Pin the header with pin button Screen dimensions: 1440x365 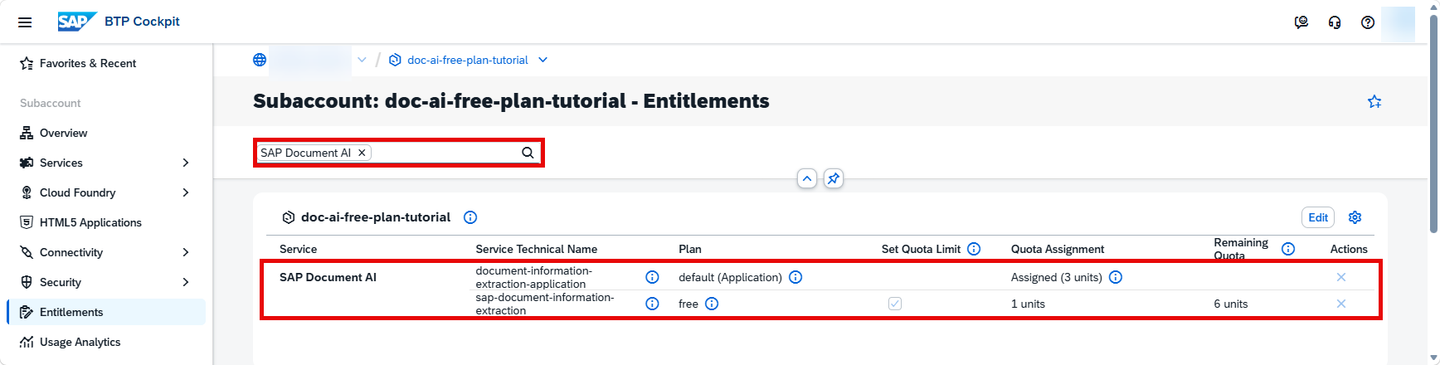coord(833,178)
